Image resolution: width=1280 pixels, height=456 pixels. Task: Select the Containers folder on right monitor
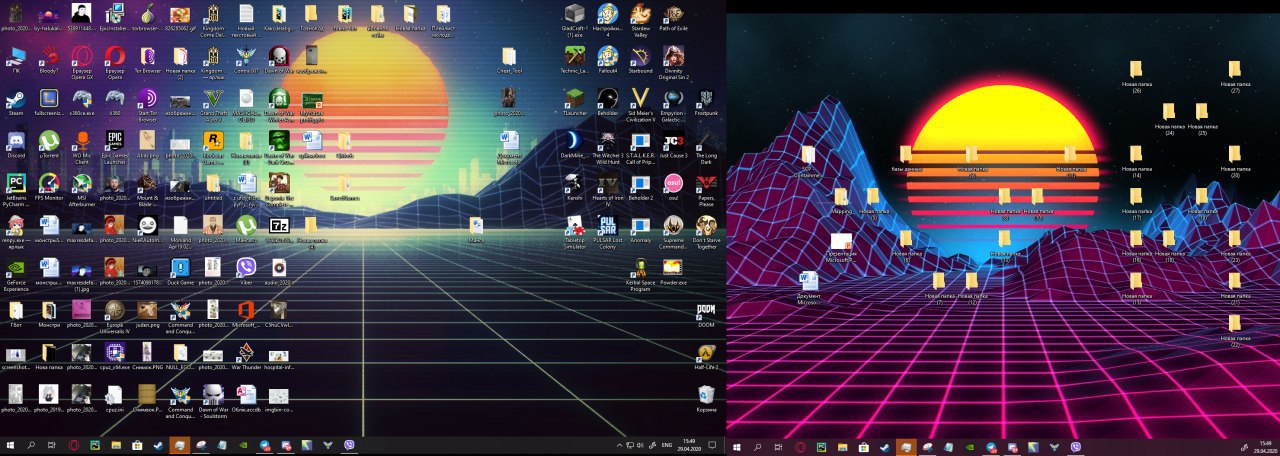click(808, 160)
